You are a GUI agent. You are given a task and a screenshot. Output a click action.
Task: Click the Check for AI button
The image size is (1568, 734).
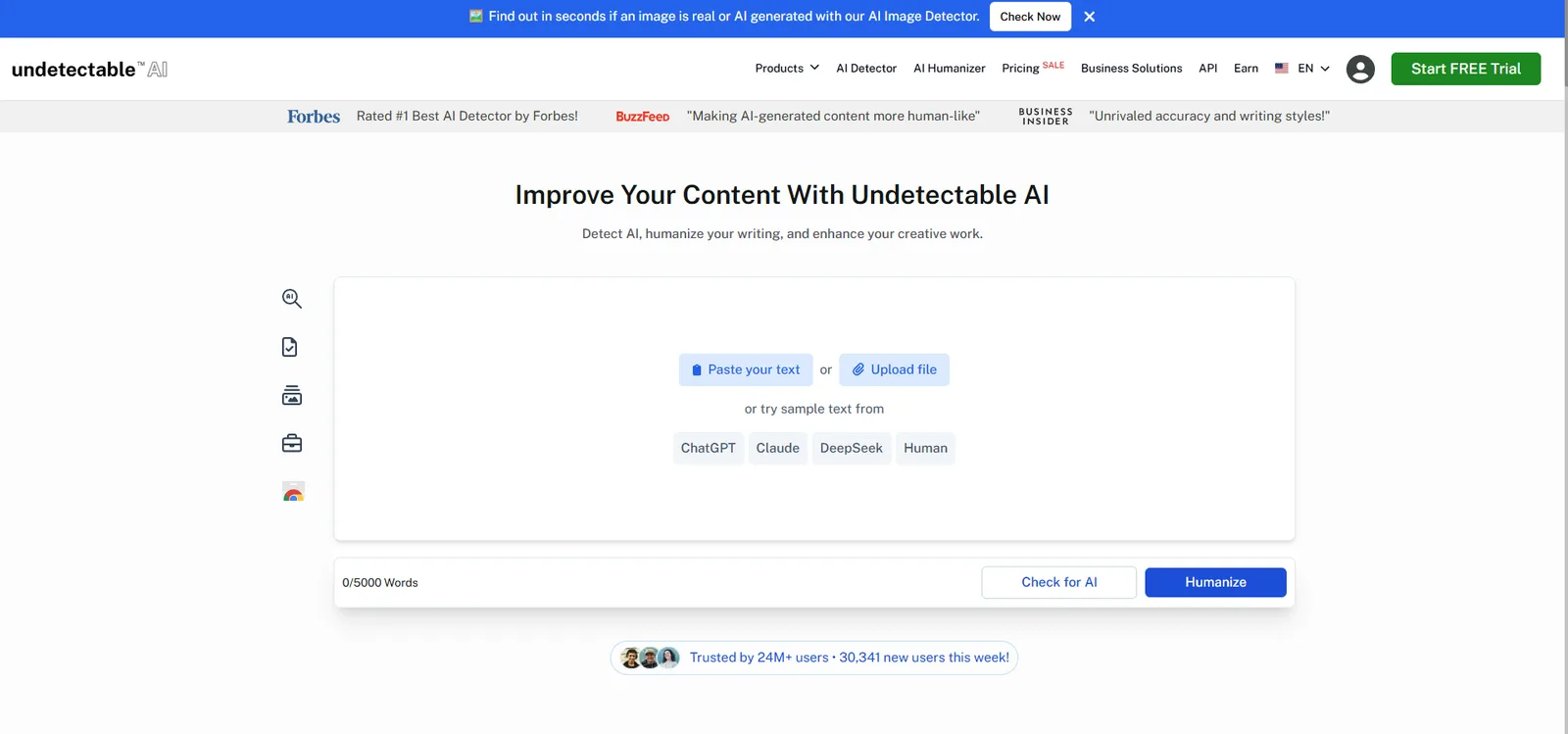point(1059,582)
